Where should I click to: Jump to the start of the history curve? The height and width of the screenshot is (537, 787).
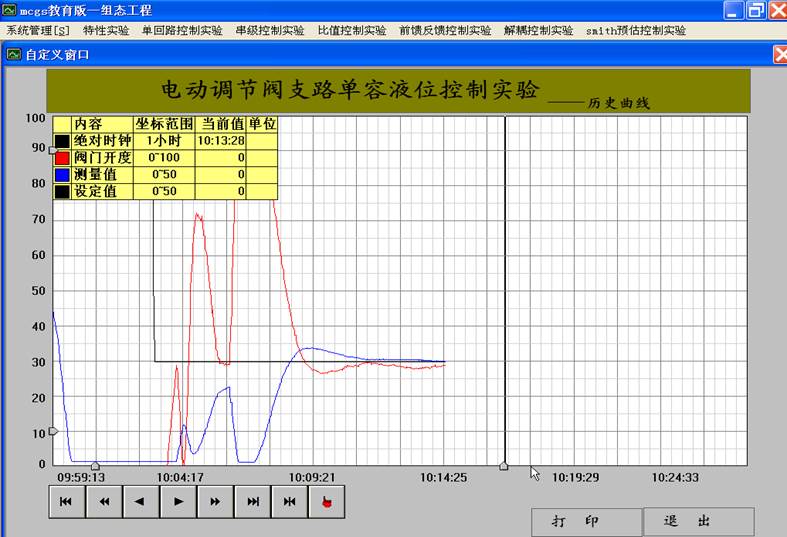[x=66, y=502]
